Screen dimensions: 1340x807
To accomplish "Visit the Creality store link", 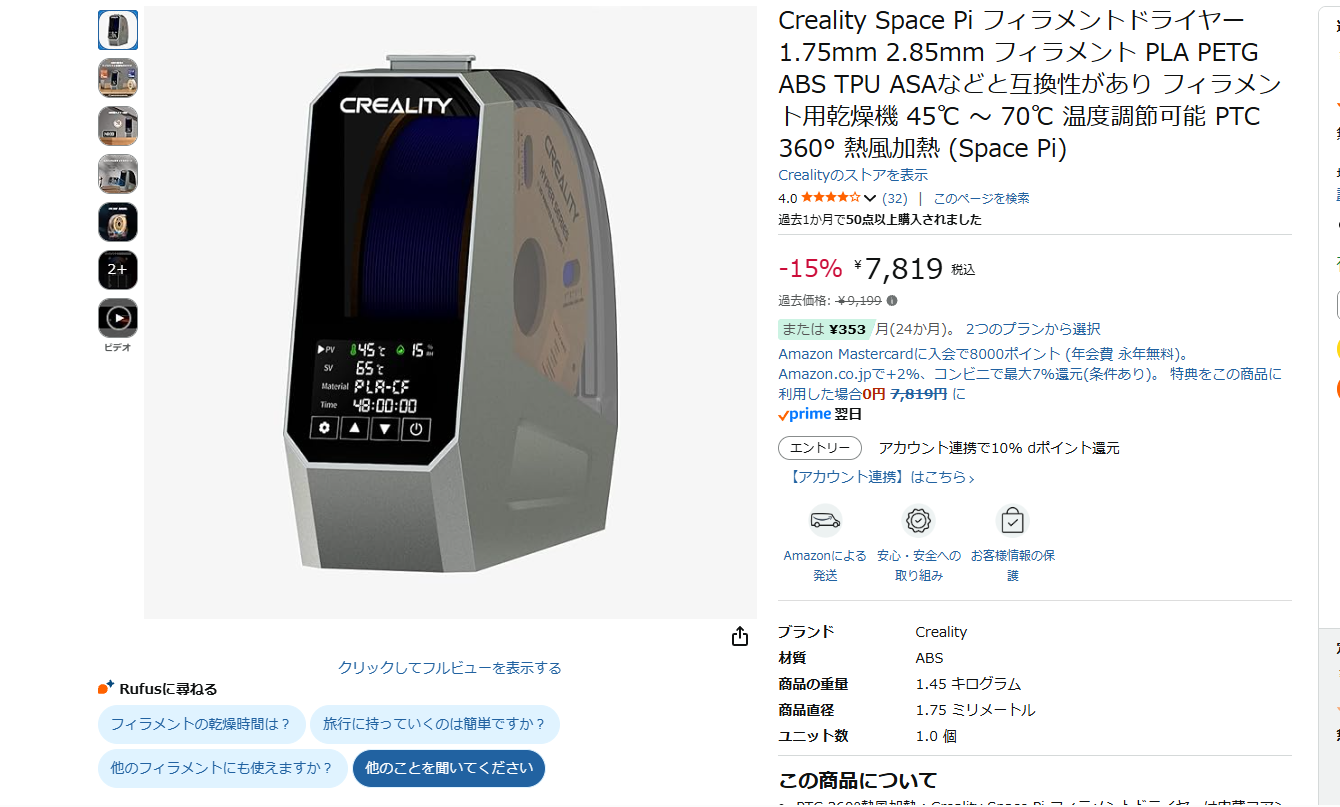I will [853, 175].
